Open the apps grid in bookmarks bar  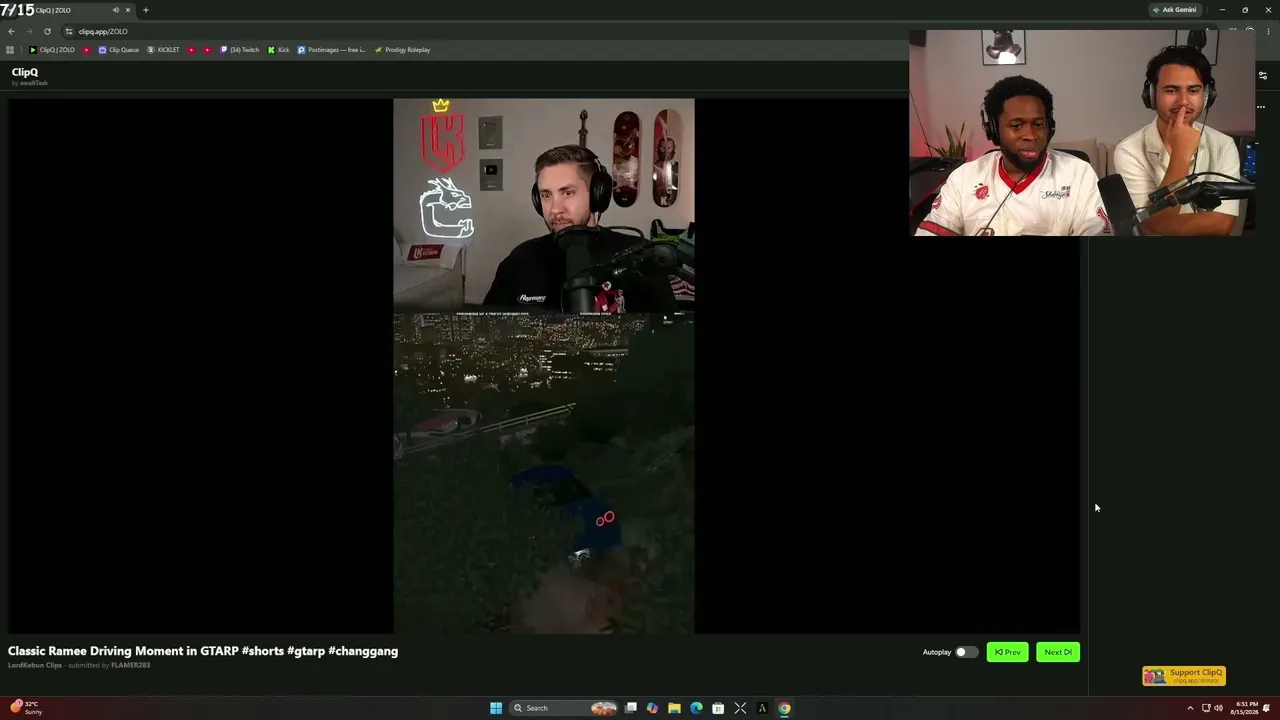pos(10,50)
